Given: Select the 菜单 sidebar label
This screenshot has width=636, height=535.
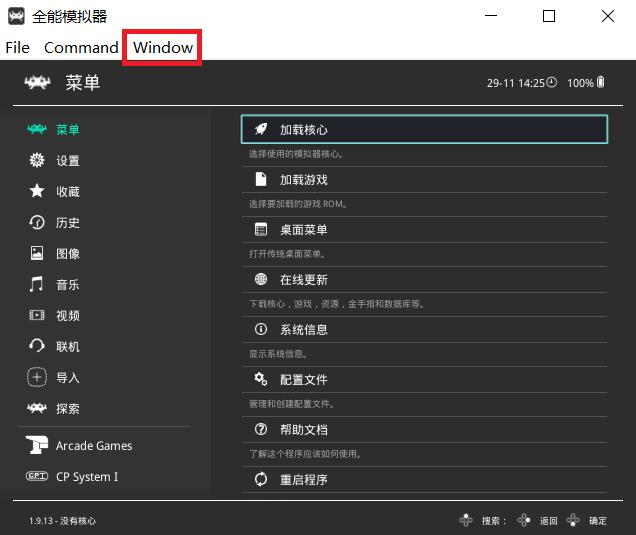Looking at the screenshot, I should (x=68, y=130).
